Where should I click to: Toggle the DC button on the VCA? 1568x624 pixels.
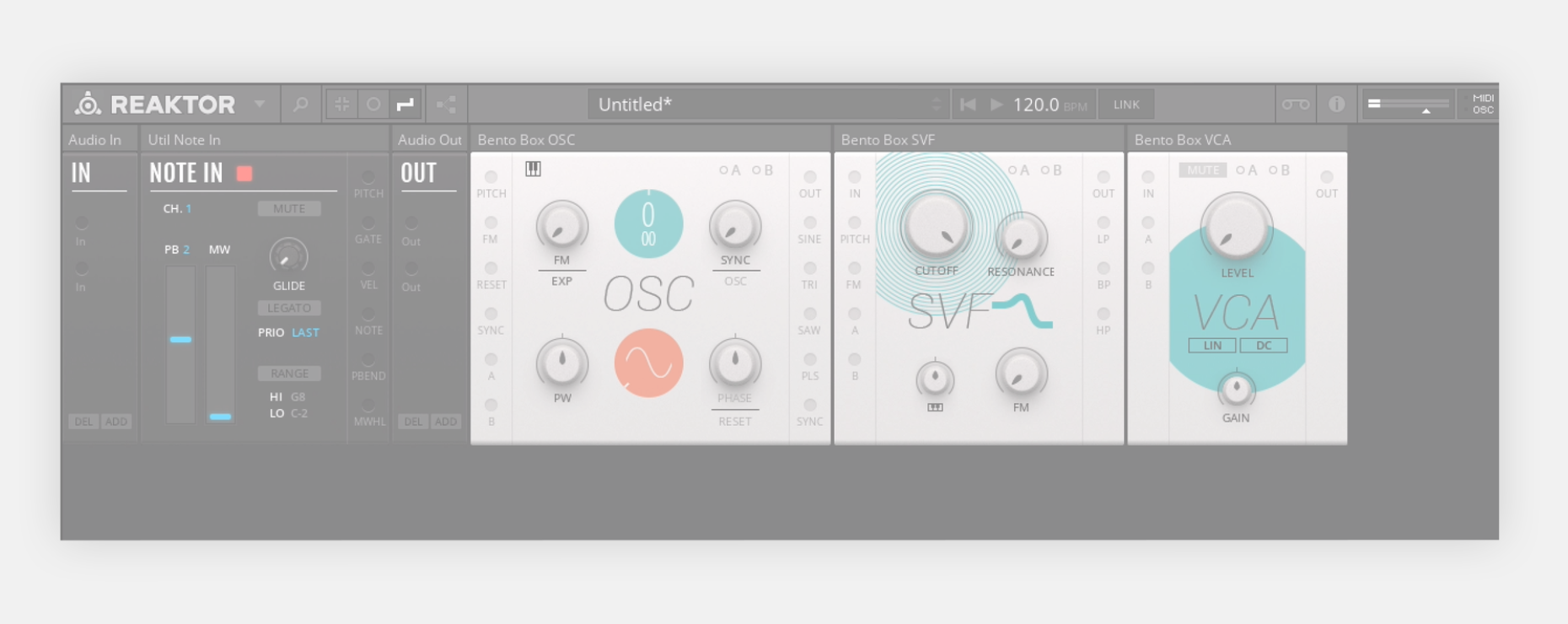1264,346
